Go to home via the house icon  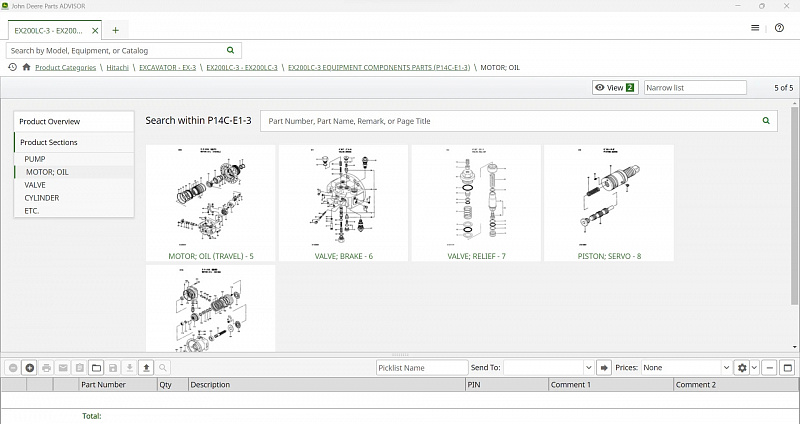click(27, 67)
